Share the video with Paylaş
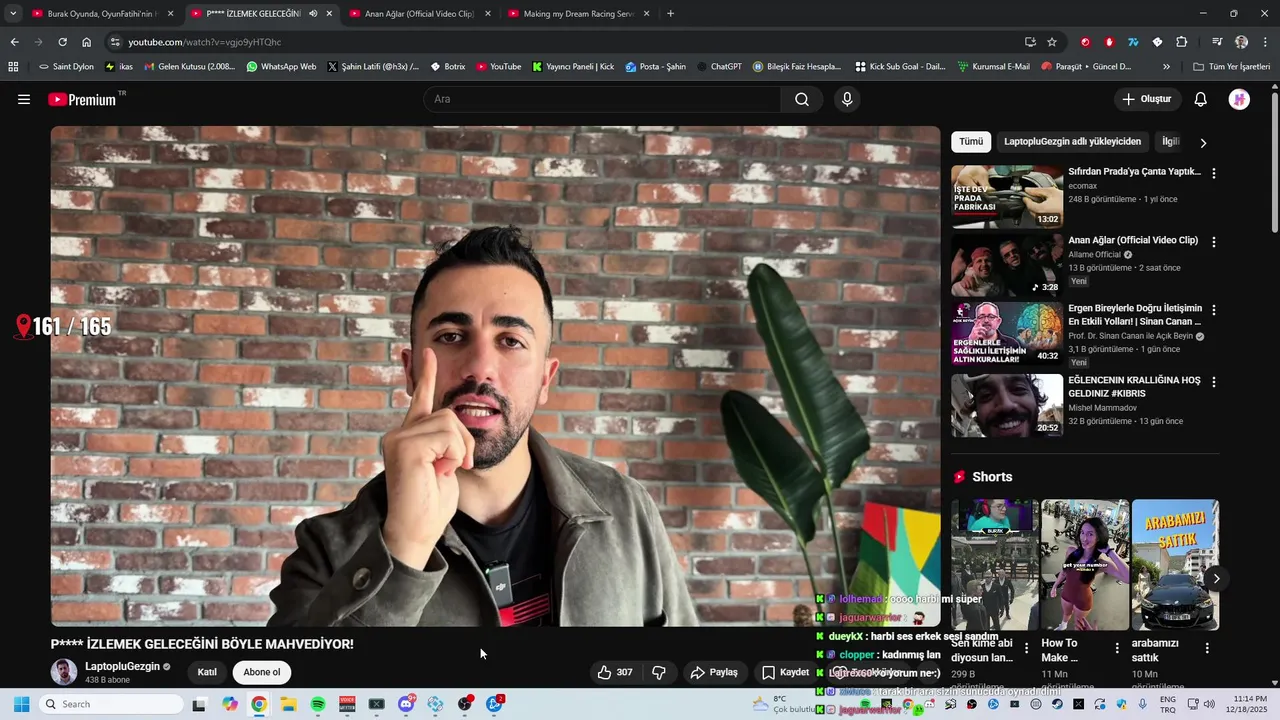Viewport: 1280px width, 720px height. pos(714,672)
